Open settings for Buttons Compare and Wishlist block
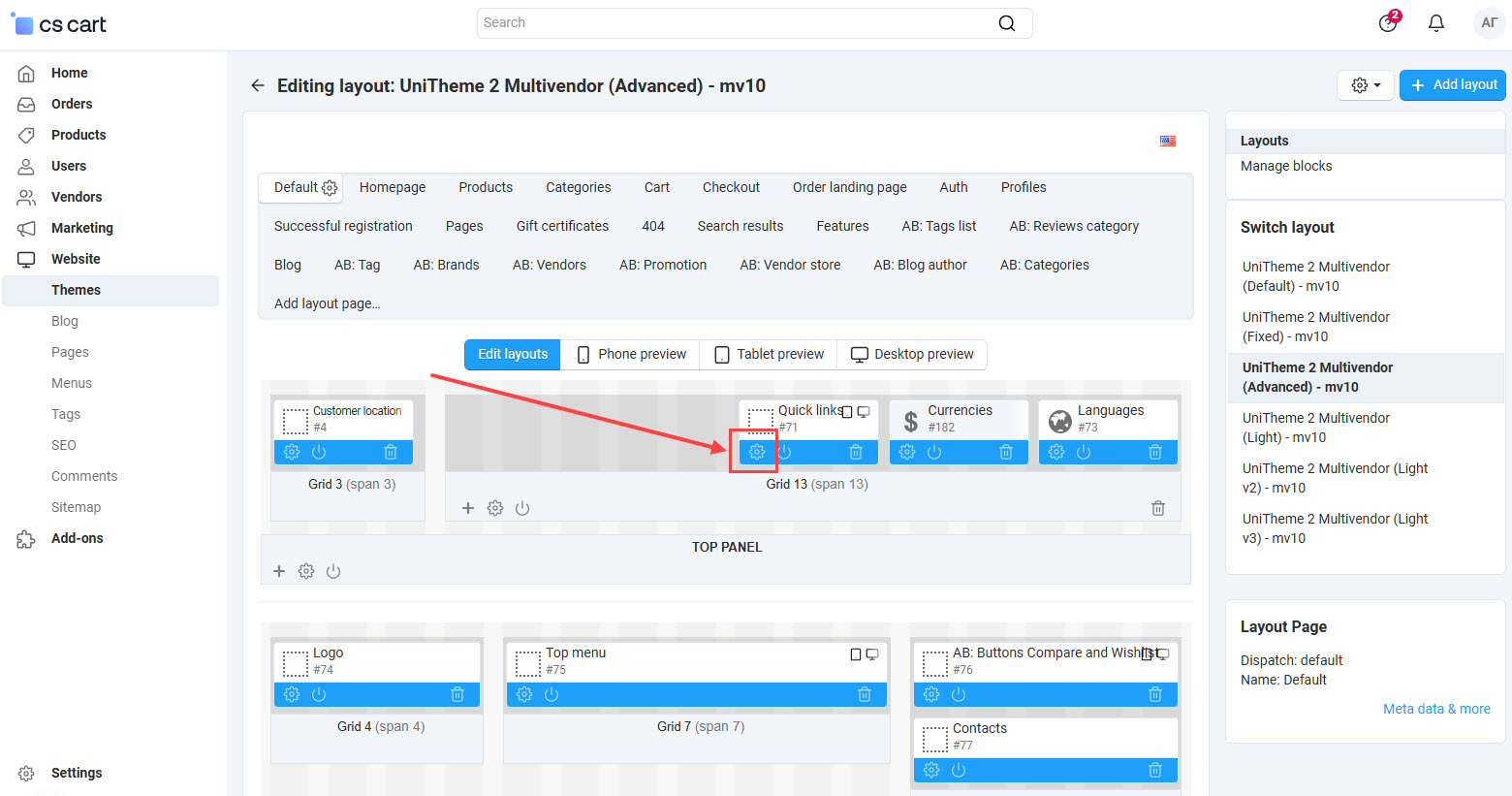Screen dimensions: 1512x796 click(x=931, y=694)
